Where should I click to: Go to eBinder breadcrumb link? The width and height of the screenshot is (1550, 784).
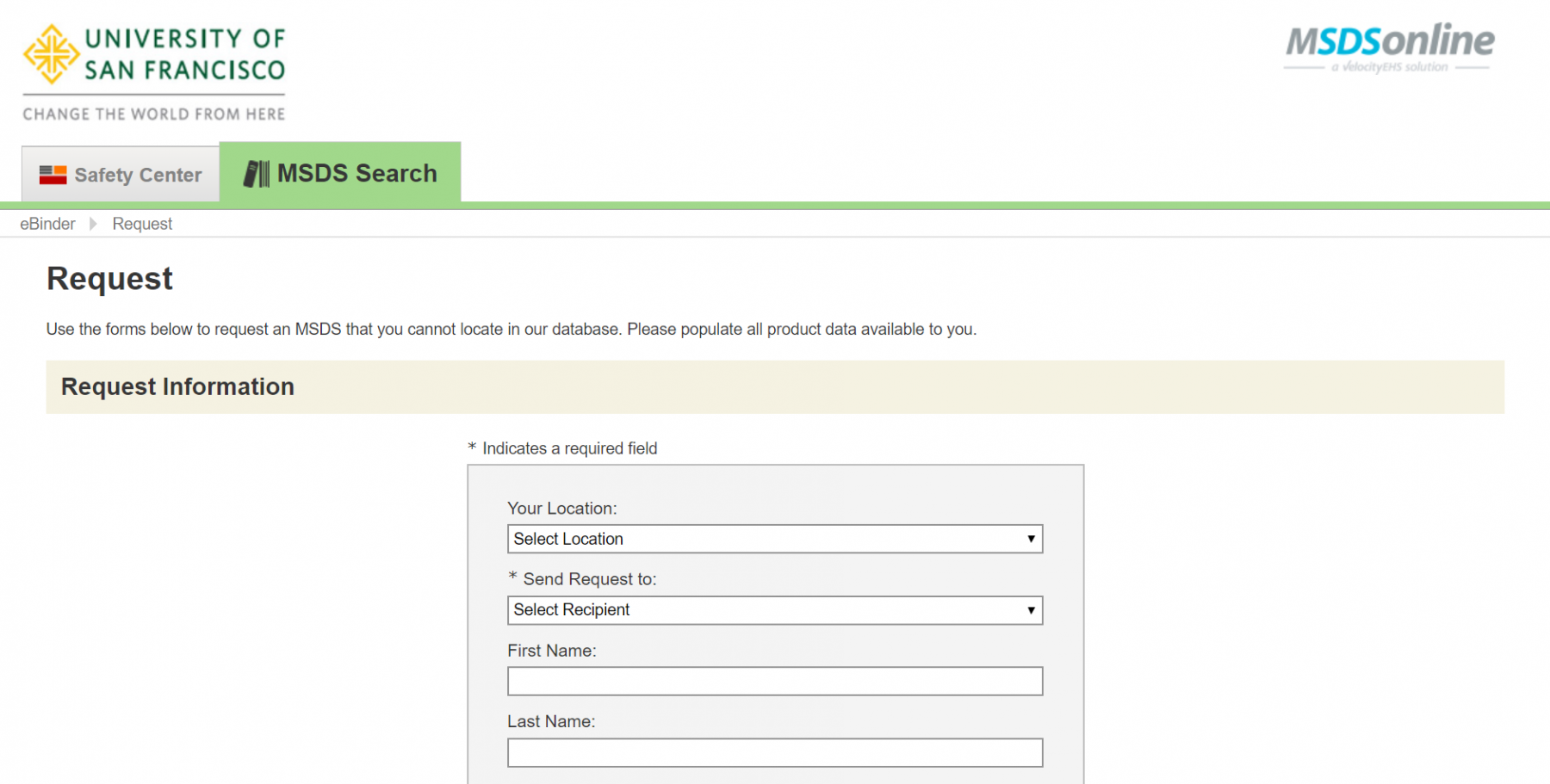click(x=47, y=224)
